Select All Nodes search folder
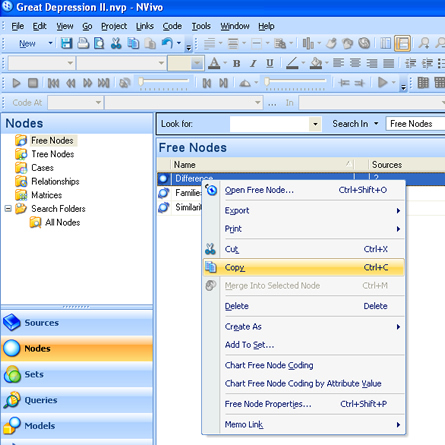This screenshot has height=445, width=445. pyautogui.click(x=62, y=222)
